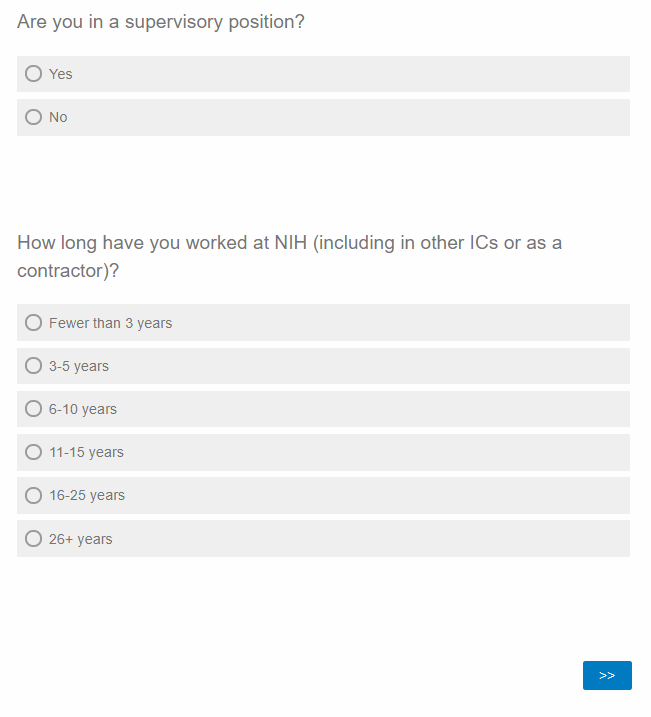Click the '16-25 years' option label

tap(87, 495)
